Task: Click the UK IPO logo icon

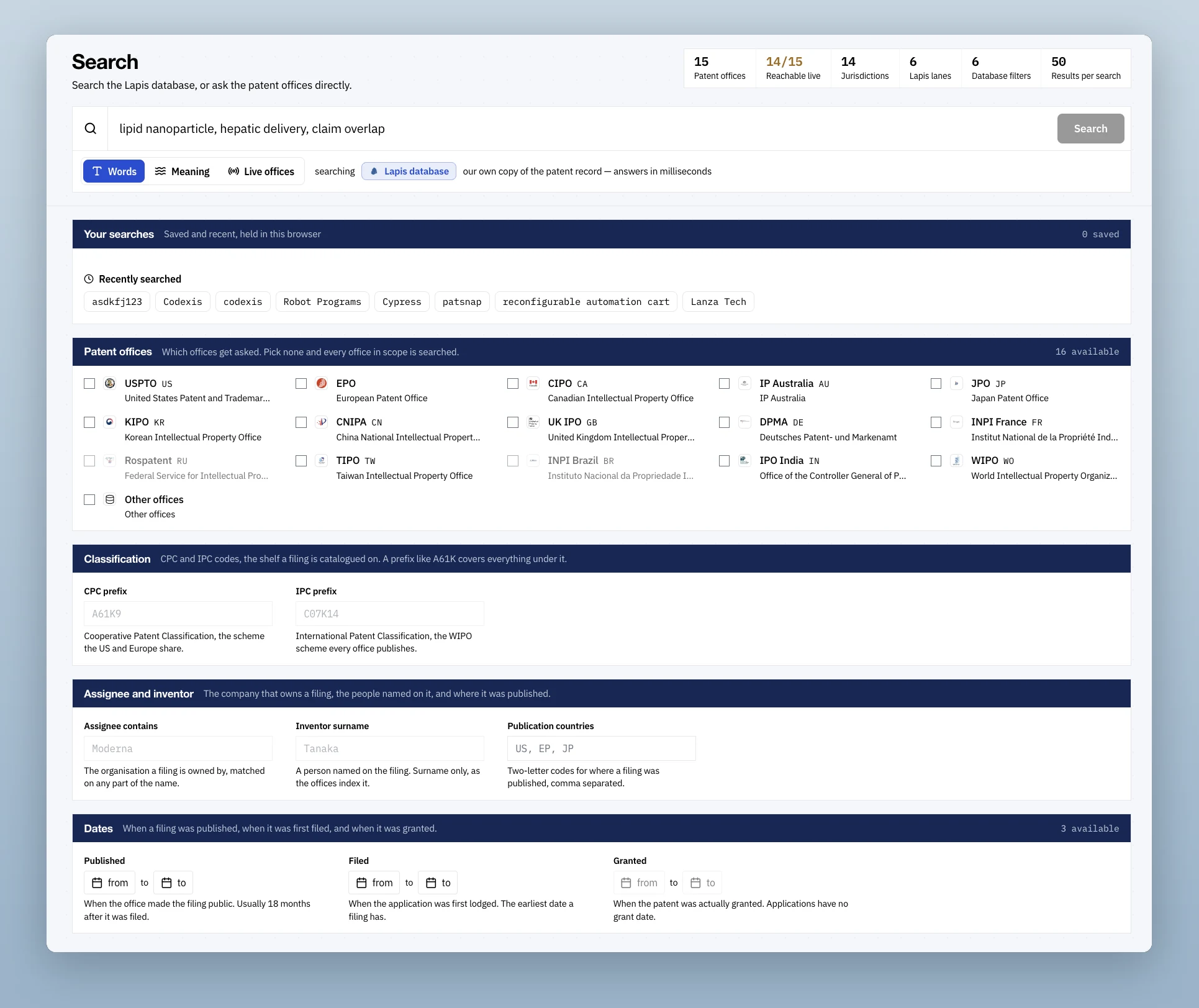Action: [x=533, y=422]
